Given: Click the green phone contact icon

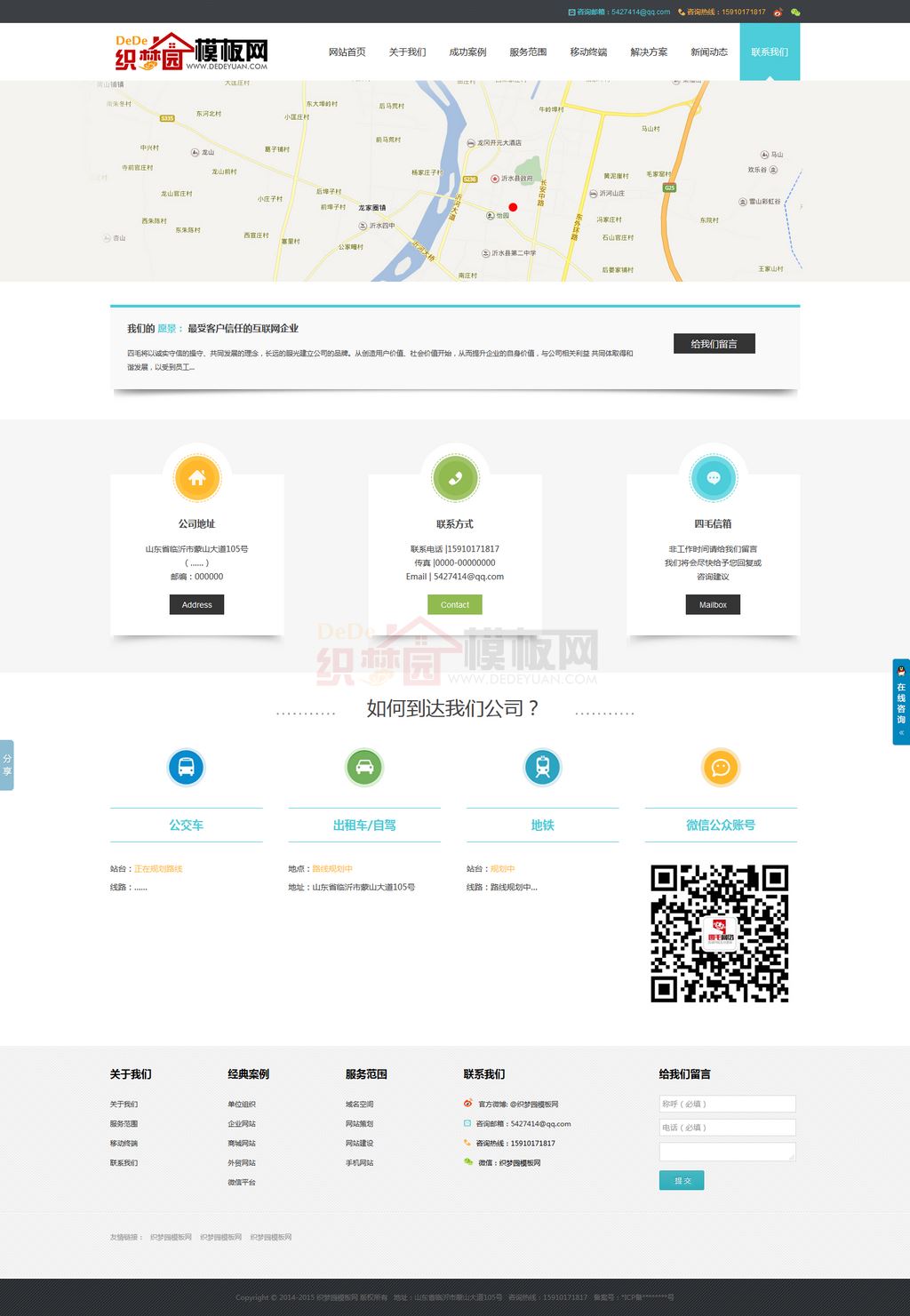Looking at the screenshot, I should [x=455, y=478].
